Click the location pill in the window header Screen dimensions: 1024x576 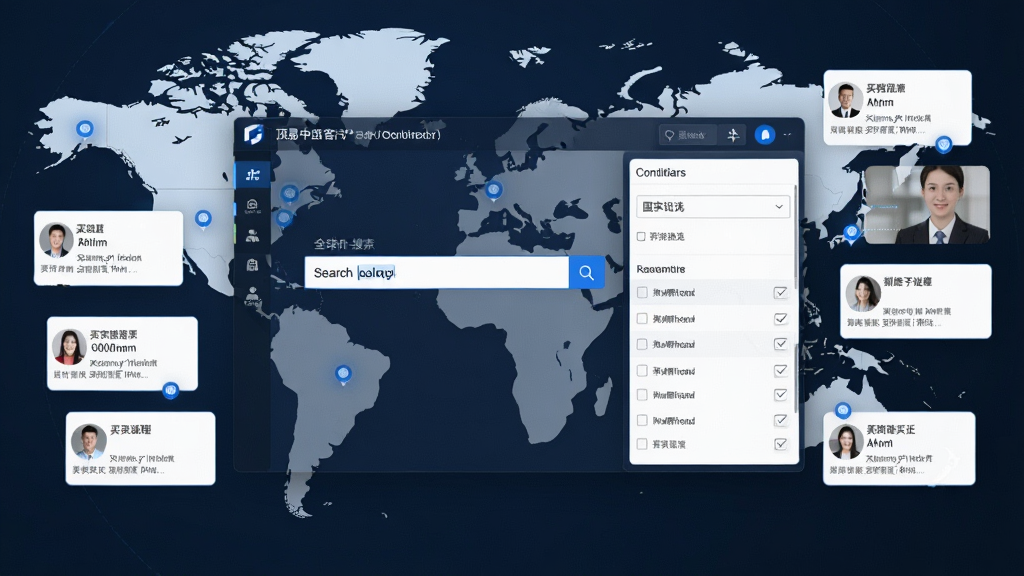(x=686, y=135)
